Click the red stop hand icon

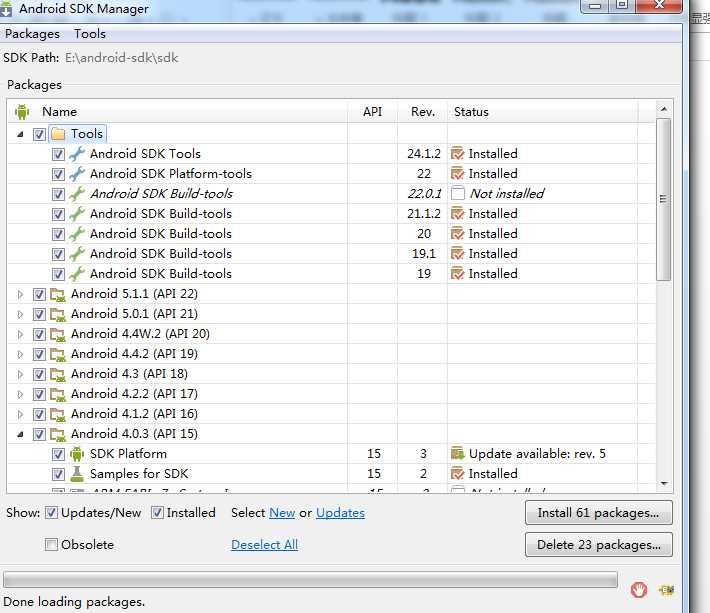point(638,590)
